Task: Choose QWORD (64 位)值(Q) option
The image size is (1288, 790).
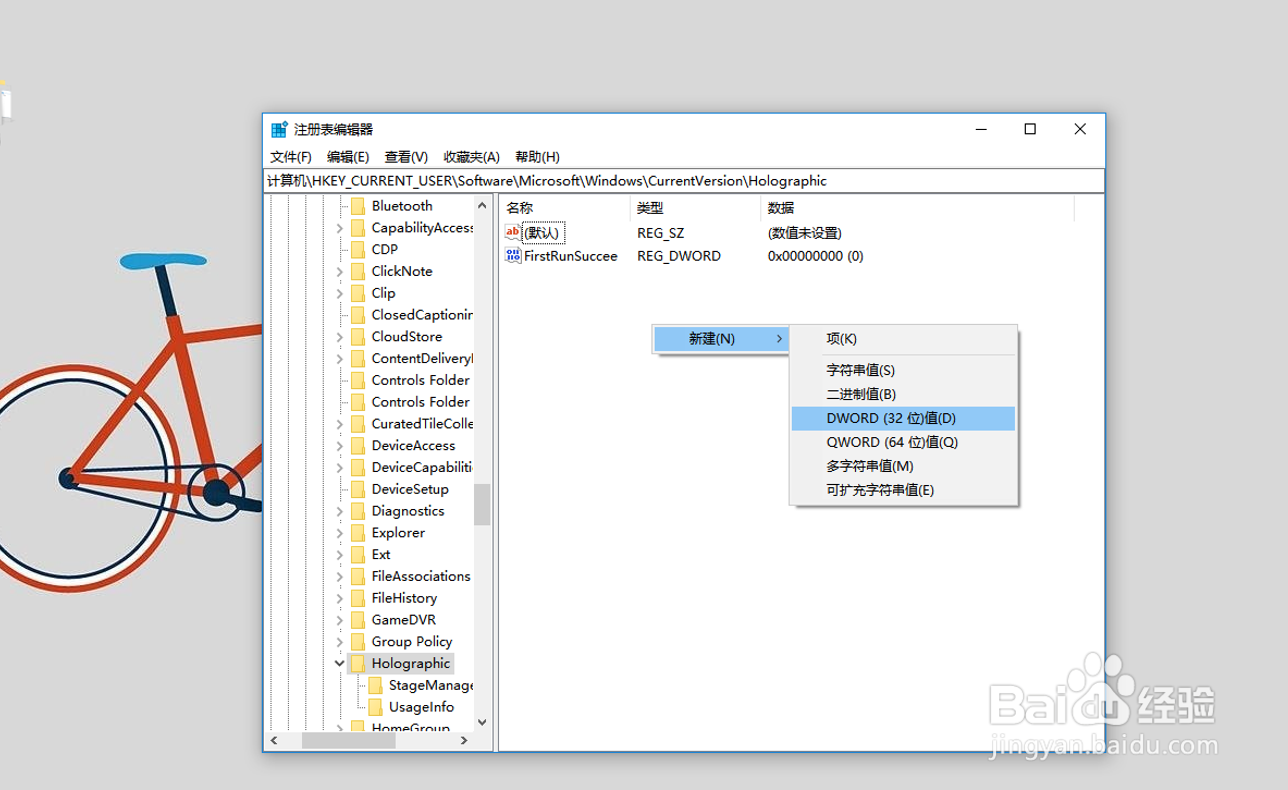Action: point(903,442)
